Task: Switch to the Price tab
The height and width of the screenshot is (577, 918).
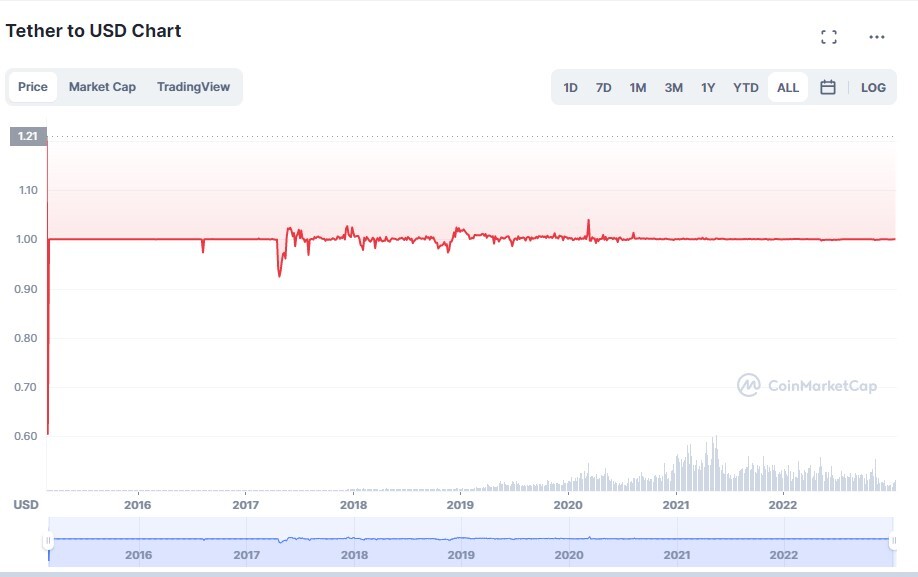Action: coord(33,87)
